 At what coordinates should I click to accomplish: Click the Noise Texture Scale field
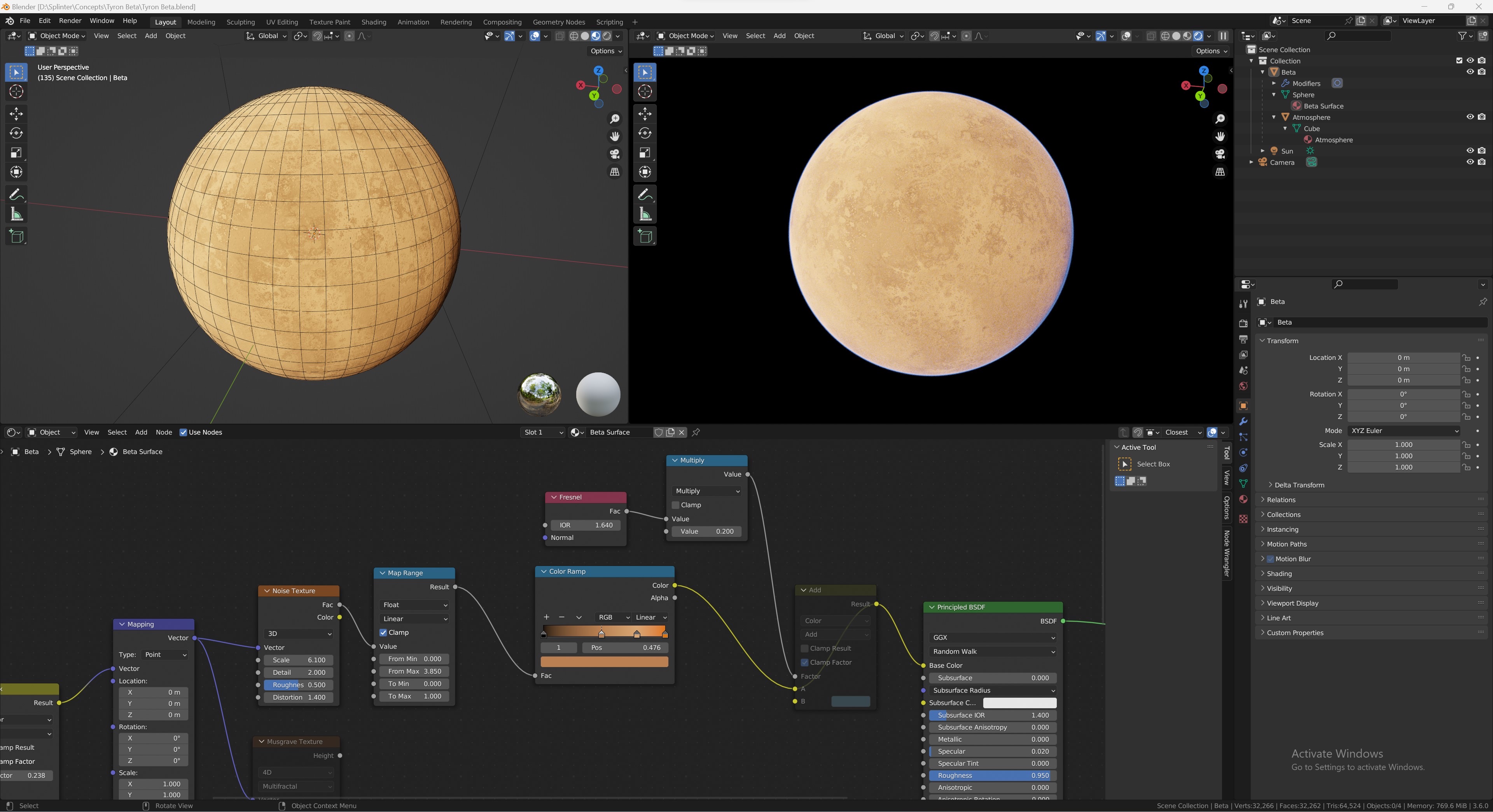[x=299, y=660]
